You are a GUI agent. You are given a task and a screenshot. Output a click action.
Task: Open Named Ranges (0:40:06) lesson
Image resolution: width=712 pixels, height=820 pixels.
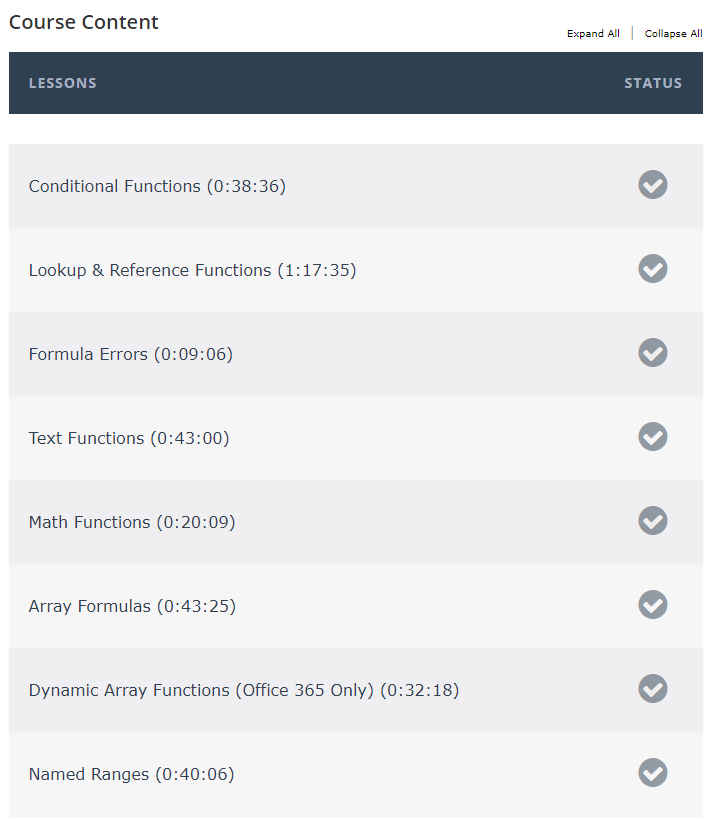tap(131, 774)
